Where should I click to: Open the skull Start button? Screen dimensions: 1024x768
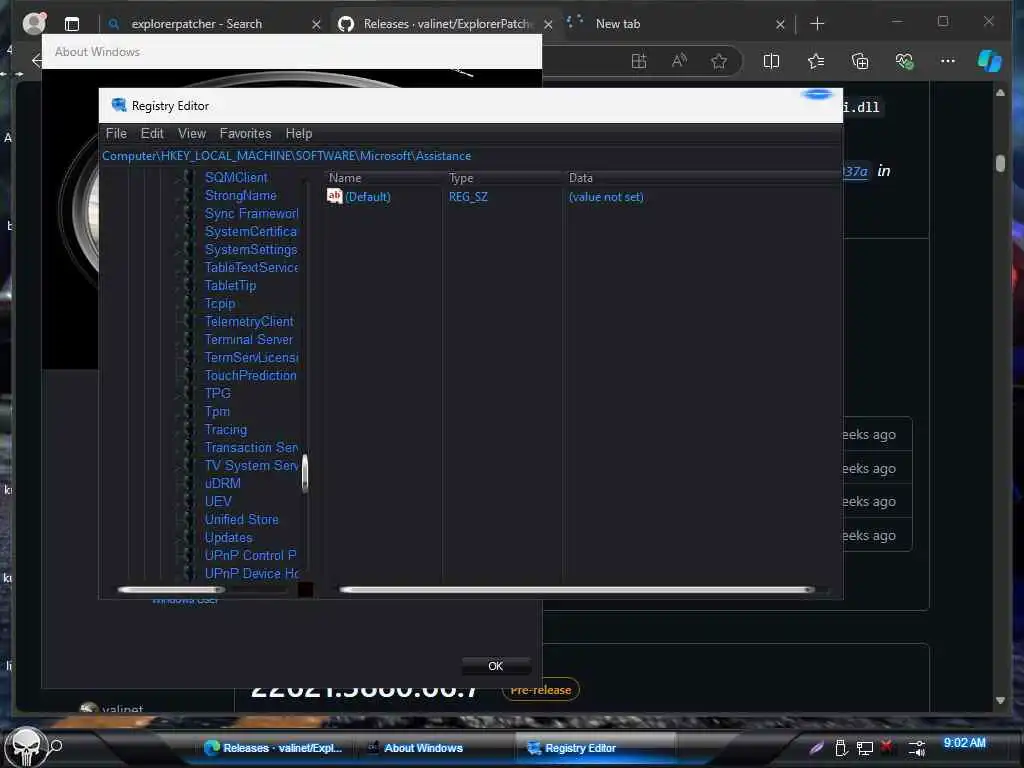(26, 747)
